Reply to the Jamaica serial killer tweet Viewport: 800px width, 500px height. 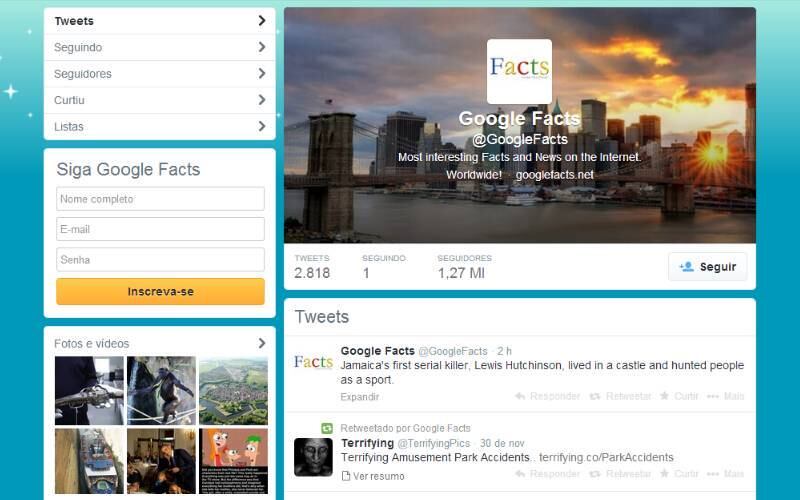pyautogui.click(x=547, y=396)
